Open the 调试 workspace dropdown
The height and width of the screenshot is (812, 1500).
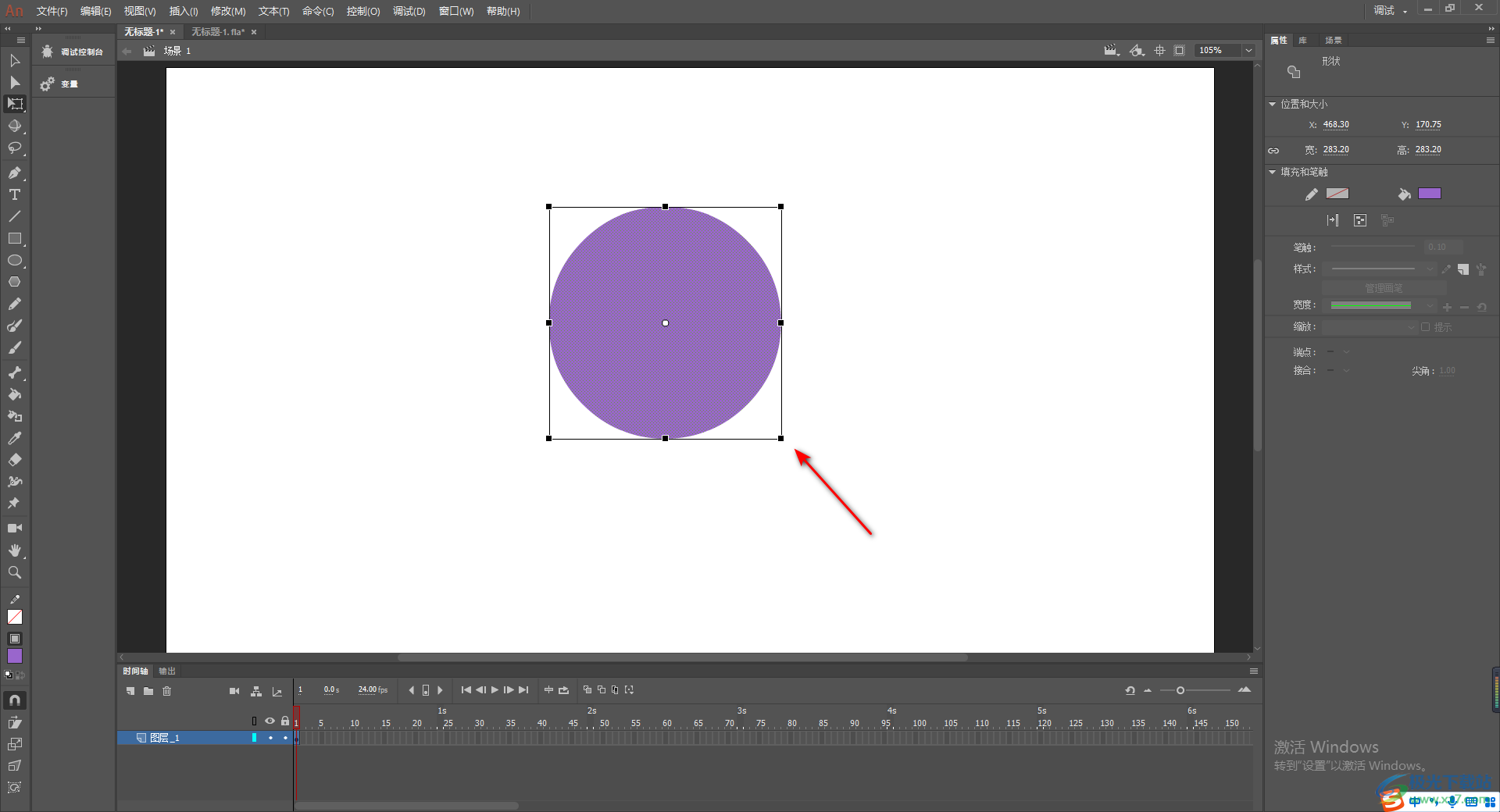click(1391, 10)
